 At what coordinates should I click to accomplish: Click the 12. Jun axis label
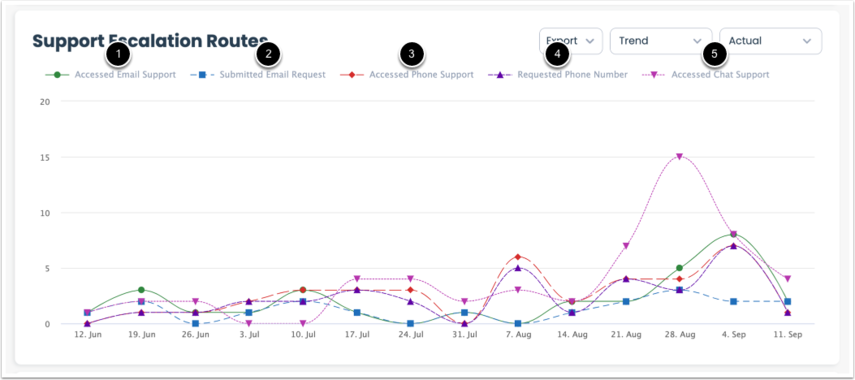point(88,335)
